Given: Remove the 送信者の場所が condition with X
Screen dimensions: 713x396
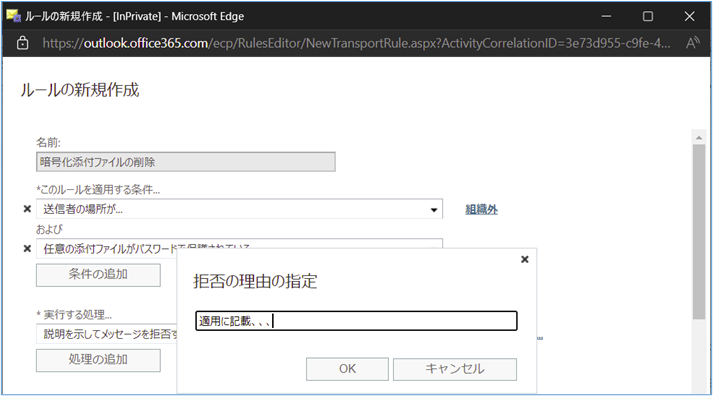Looking at the screenshot, I should point(27,209).
